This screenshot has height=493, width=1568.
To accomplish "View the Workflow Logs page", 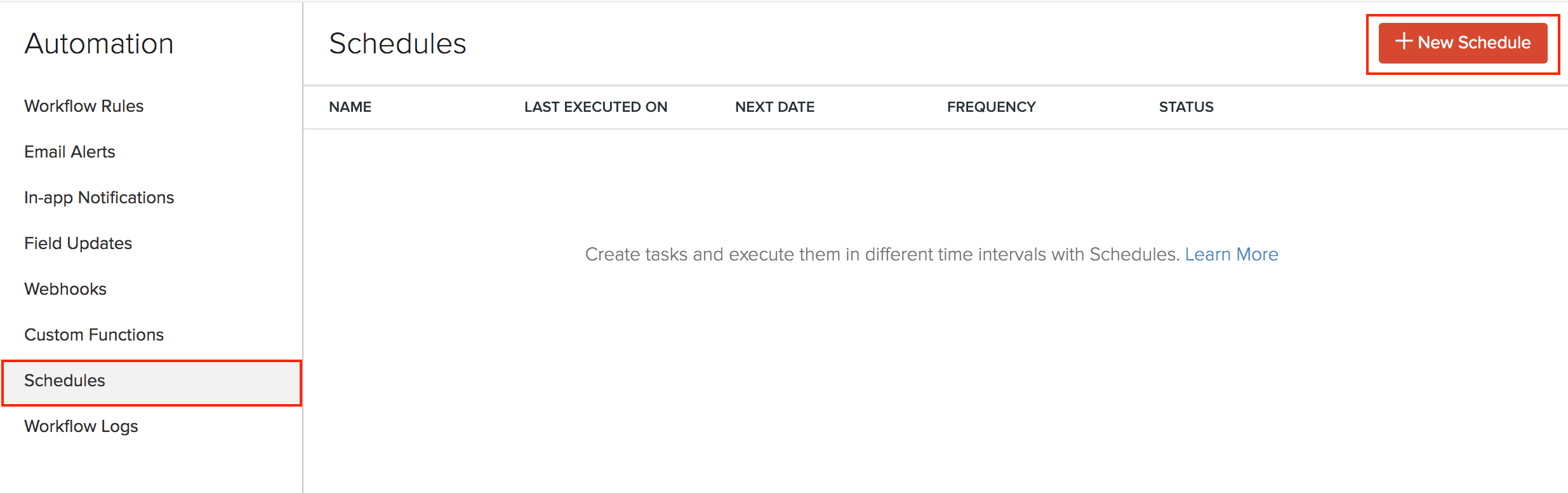I will tap(81, 426).
